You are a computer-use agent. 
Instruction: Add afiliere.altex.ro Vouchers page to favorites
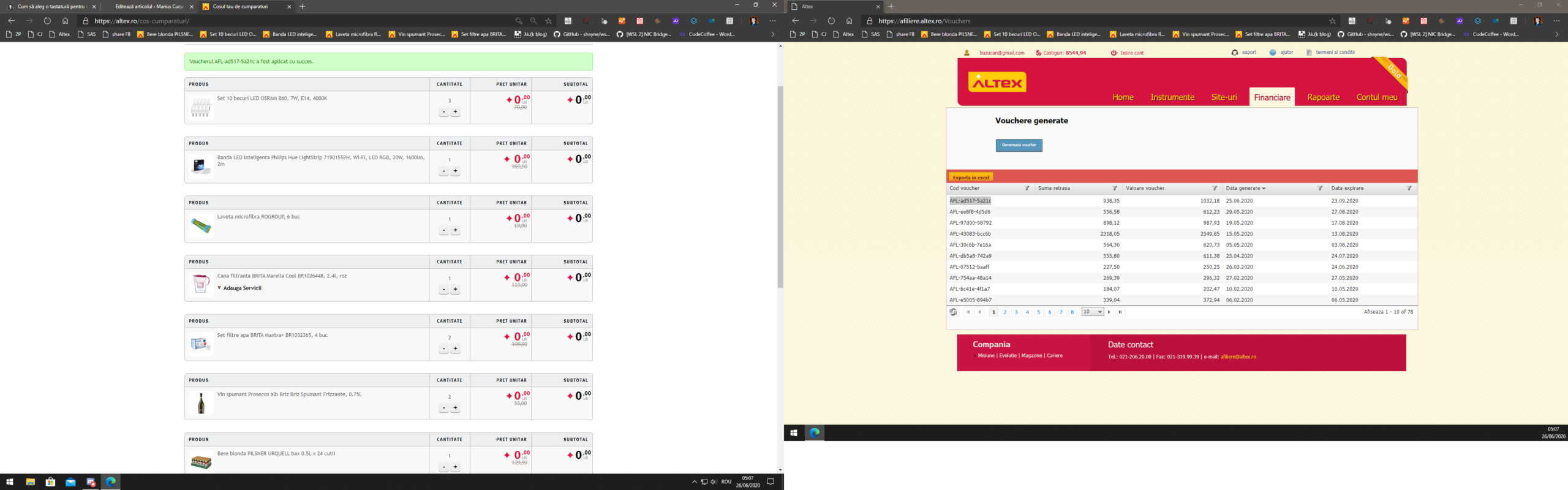click(x=1332, y=21)
